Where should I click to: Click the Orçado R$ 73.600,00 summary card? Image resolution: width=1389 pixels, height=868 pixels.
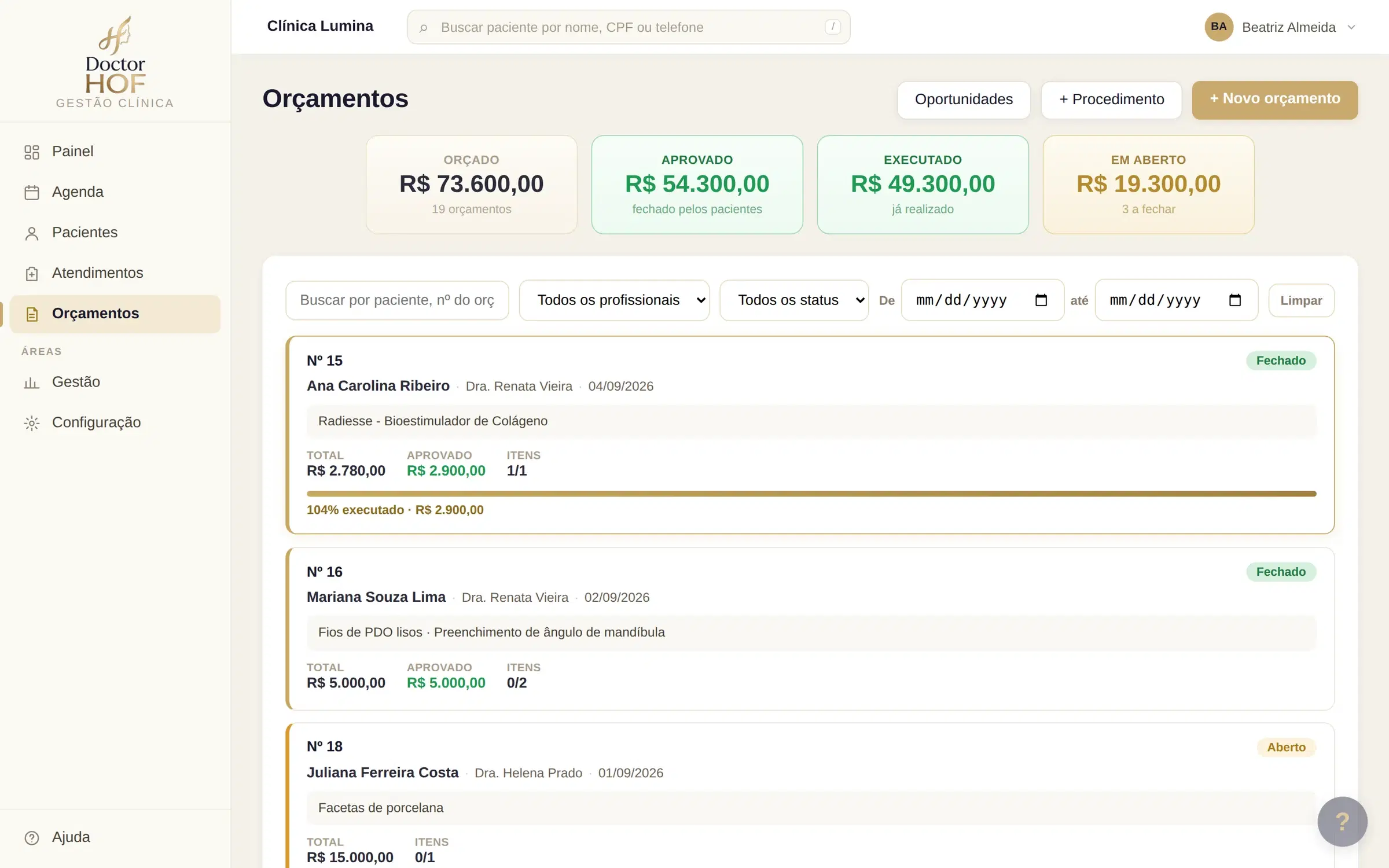[472, 185]
